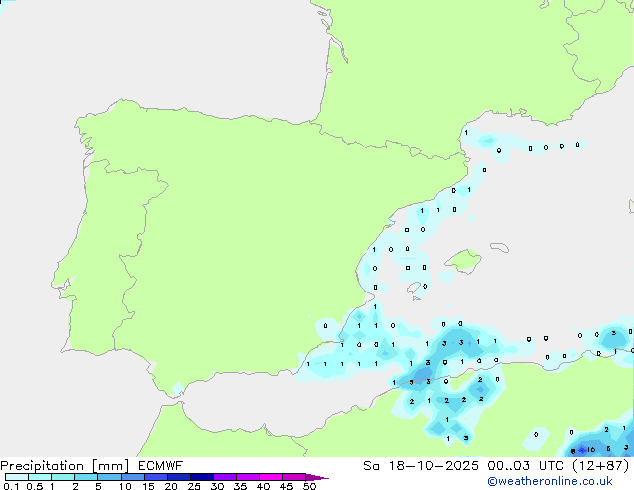Viewport: 634px width, 490px height.
Task: Select the ECMWF model label
Action: click(x=161, y=465)
